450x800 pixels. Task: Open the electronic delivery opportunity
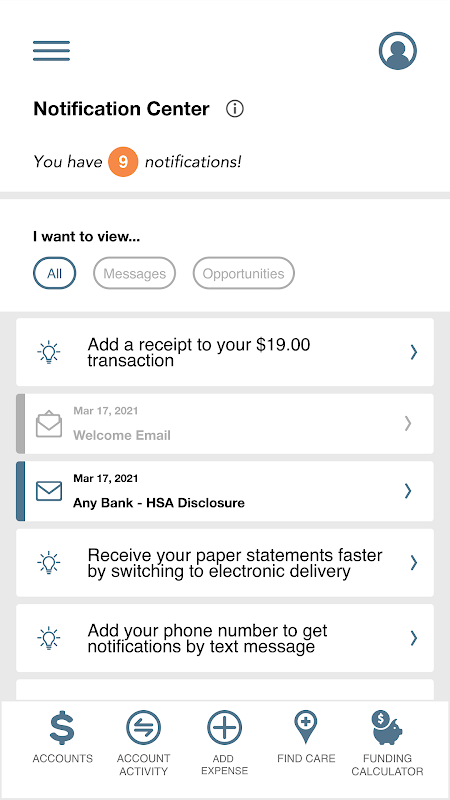coord(225,563)
